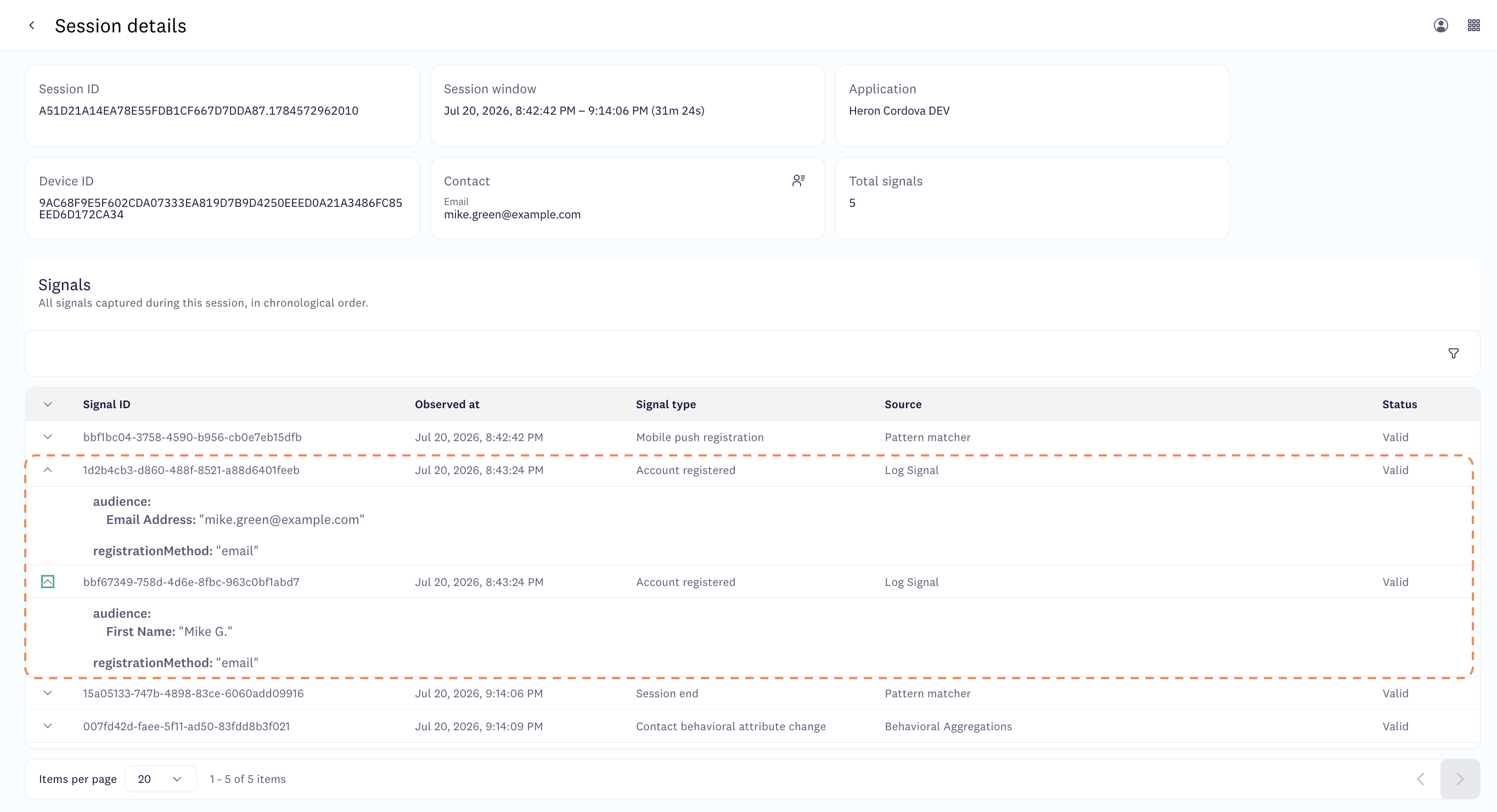Click the Observed at column header
Image resolution: width=1497 pixels, height=812 pixels.
(x=447, y=404)
